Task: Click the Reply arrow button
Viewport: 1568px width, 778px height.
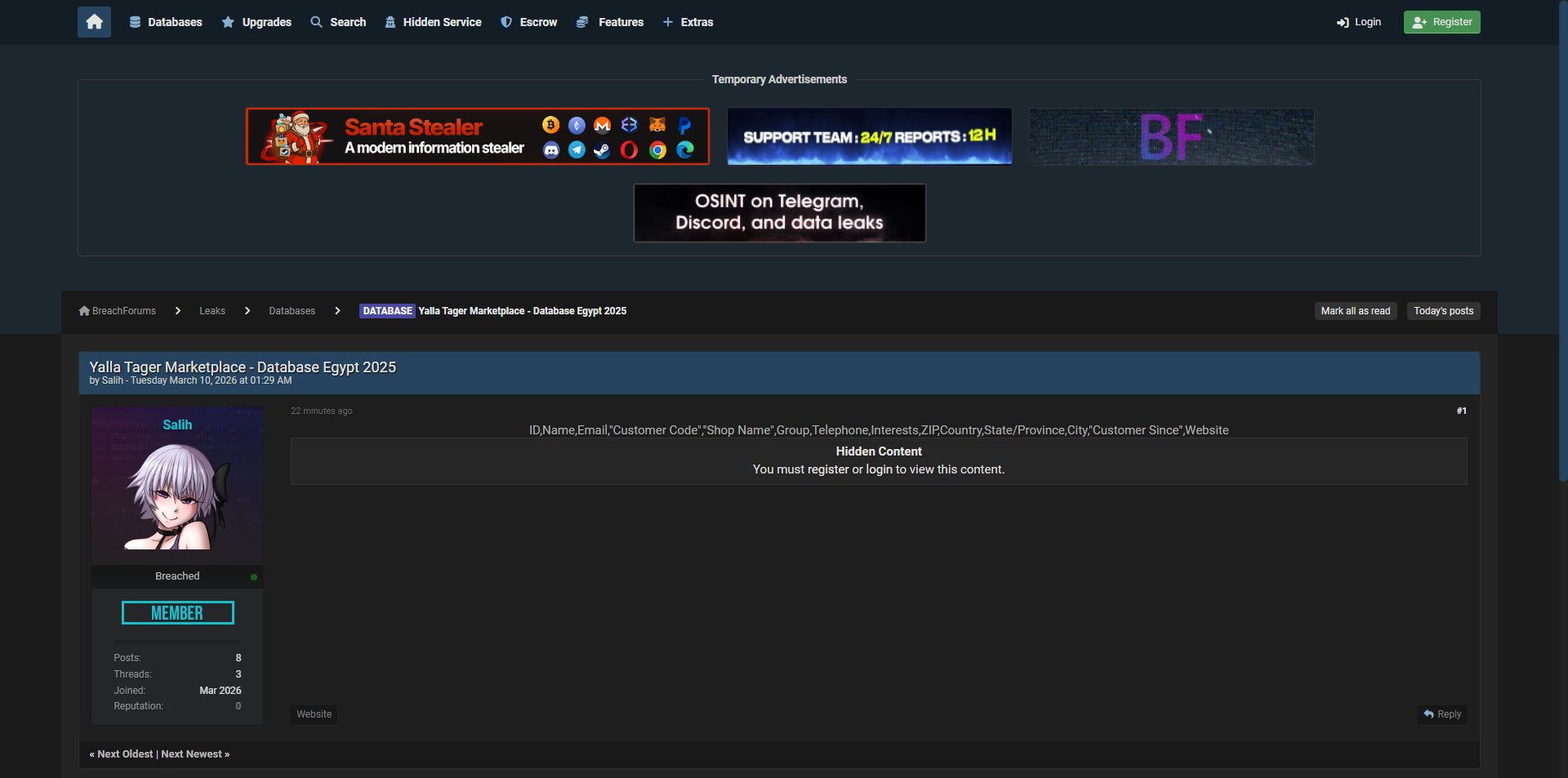Action: pos(1442,714)
